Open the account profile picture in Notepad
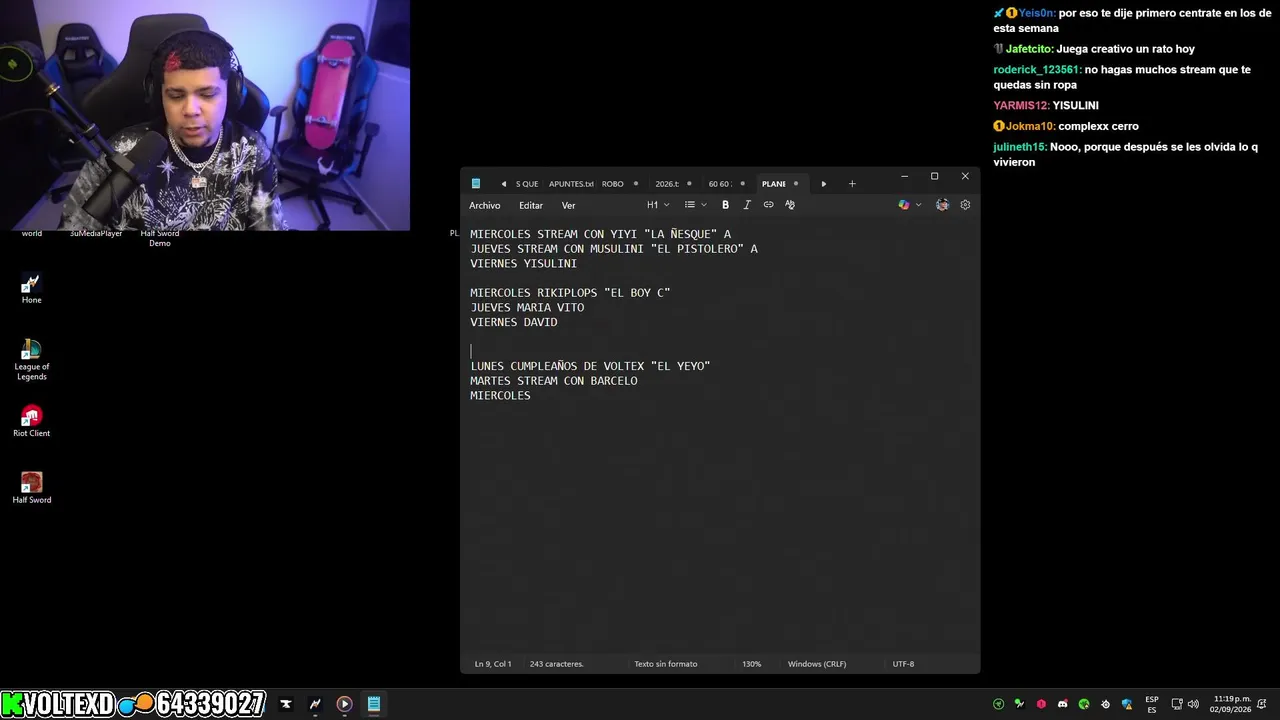Screen dimensions: 1280x720 [x=942, y=205]
